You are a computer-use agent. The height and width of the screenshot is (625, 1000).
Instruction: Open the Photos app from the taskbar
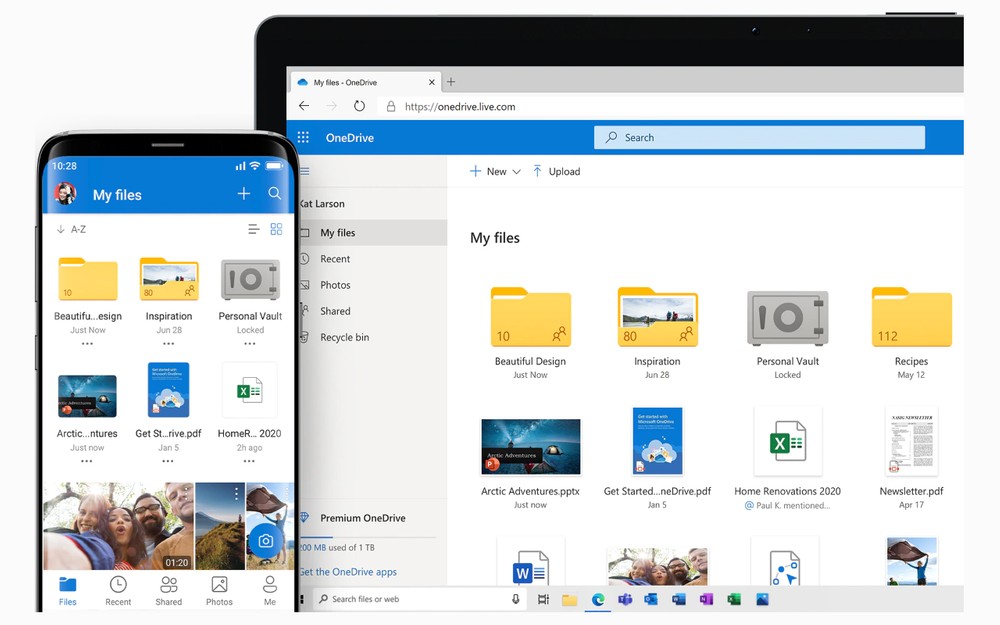[762, 599]
